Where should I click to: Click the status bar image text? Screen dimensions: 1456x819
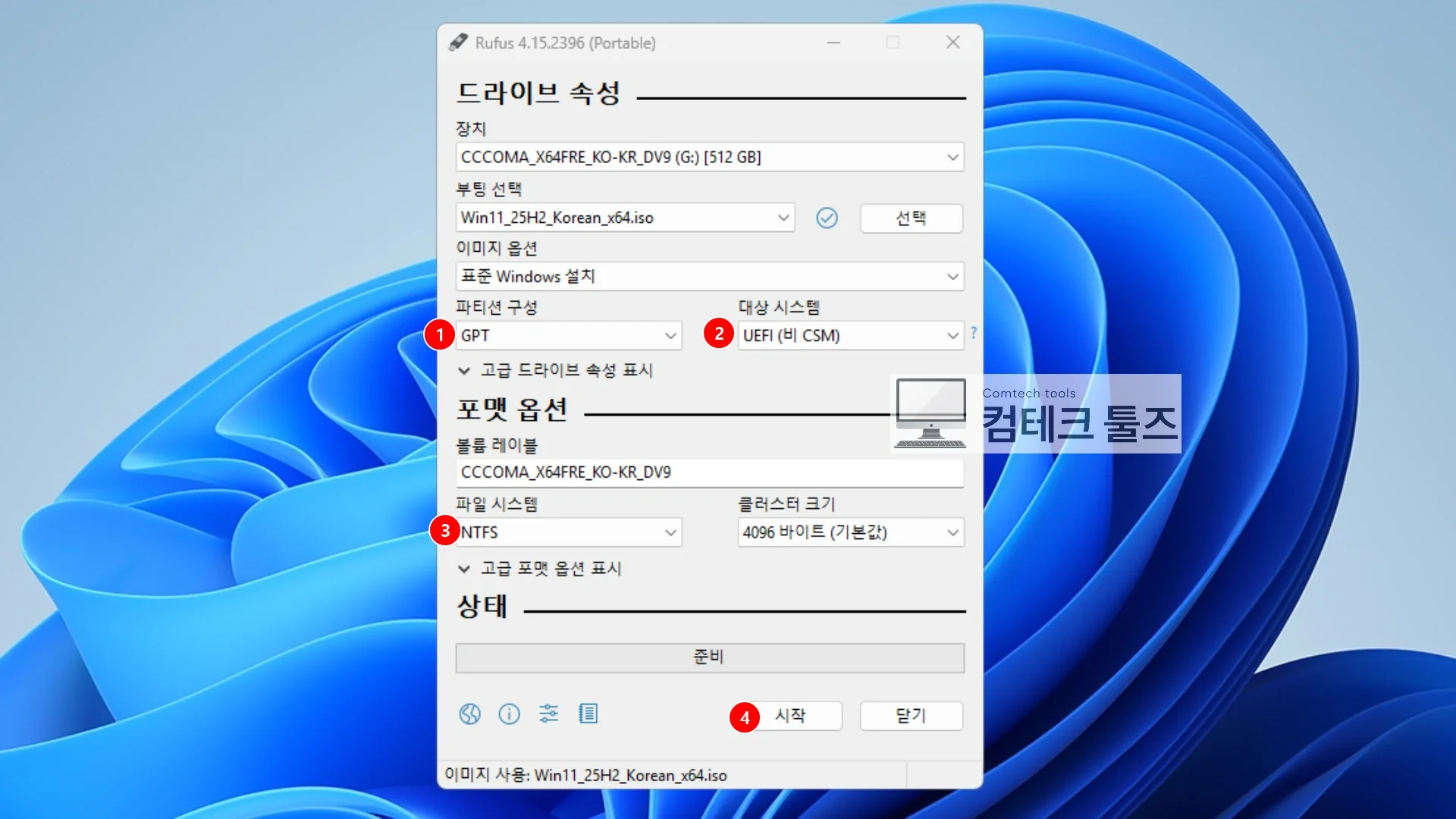click(585, 775)
